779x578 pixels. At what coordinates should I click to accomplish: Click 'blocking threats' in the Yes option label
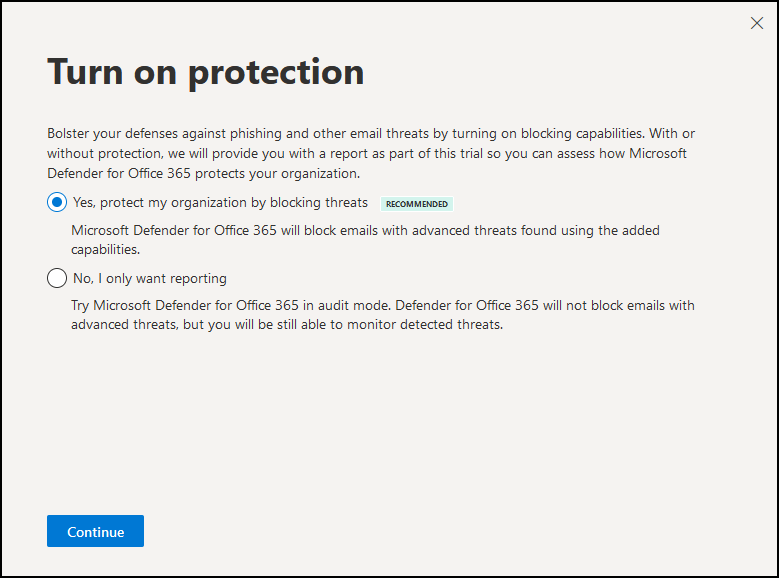[319, 202]
